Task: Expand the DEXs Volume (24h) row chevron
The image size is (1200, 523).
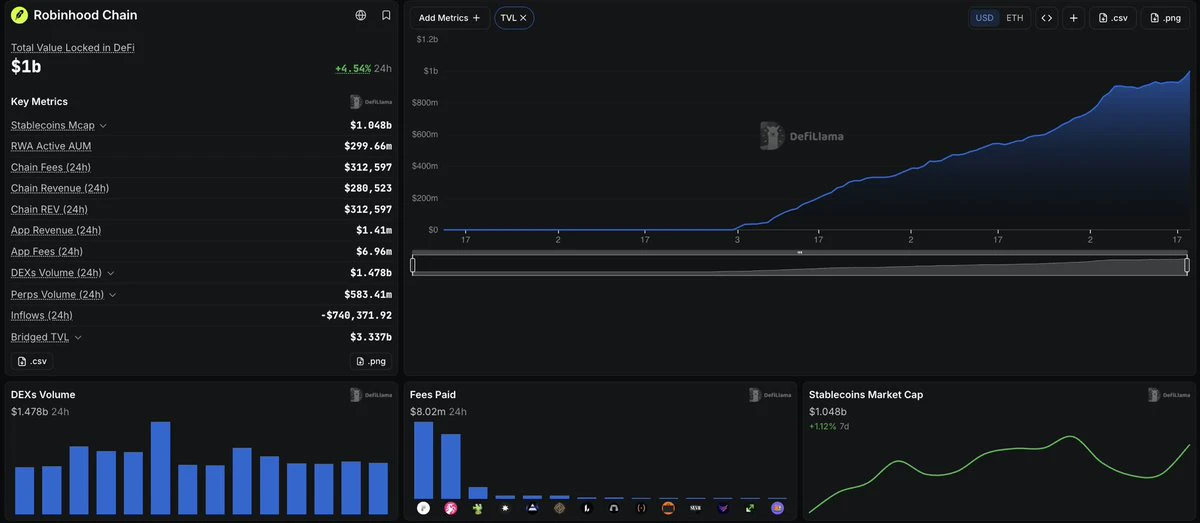Action: pos(110,273)
